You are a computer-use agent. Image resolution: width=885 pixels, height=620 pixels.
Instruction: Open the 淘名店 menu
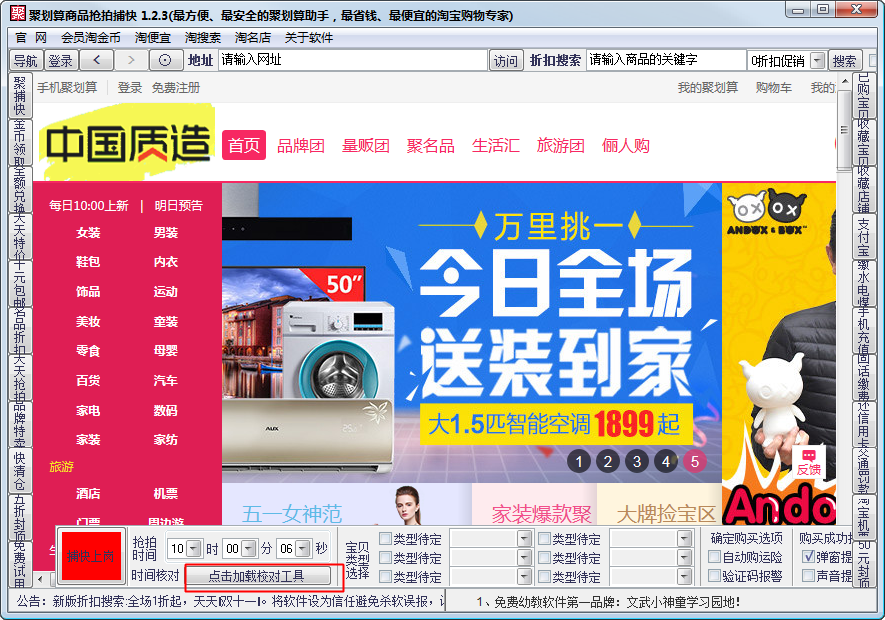click(x=253, y=38)
